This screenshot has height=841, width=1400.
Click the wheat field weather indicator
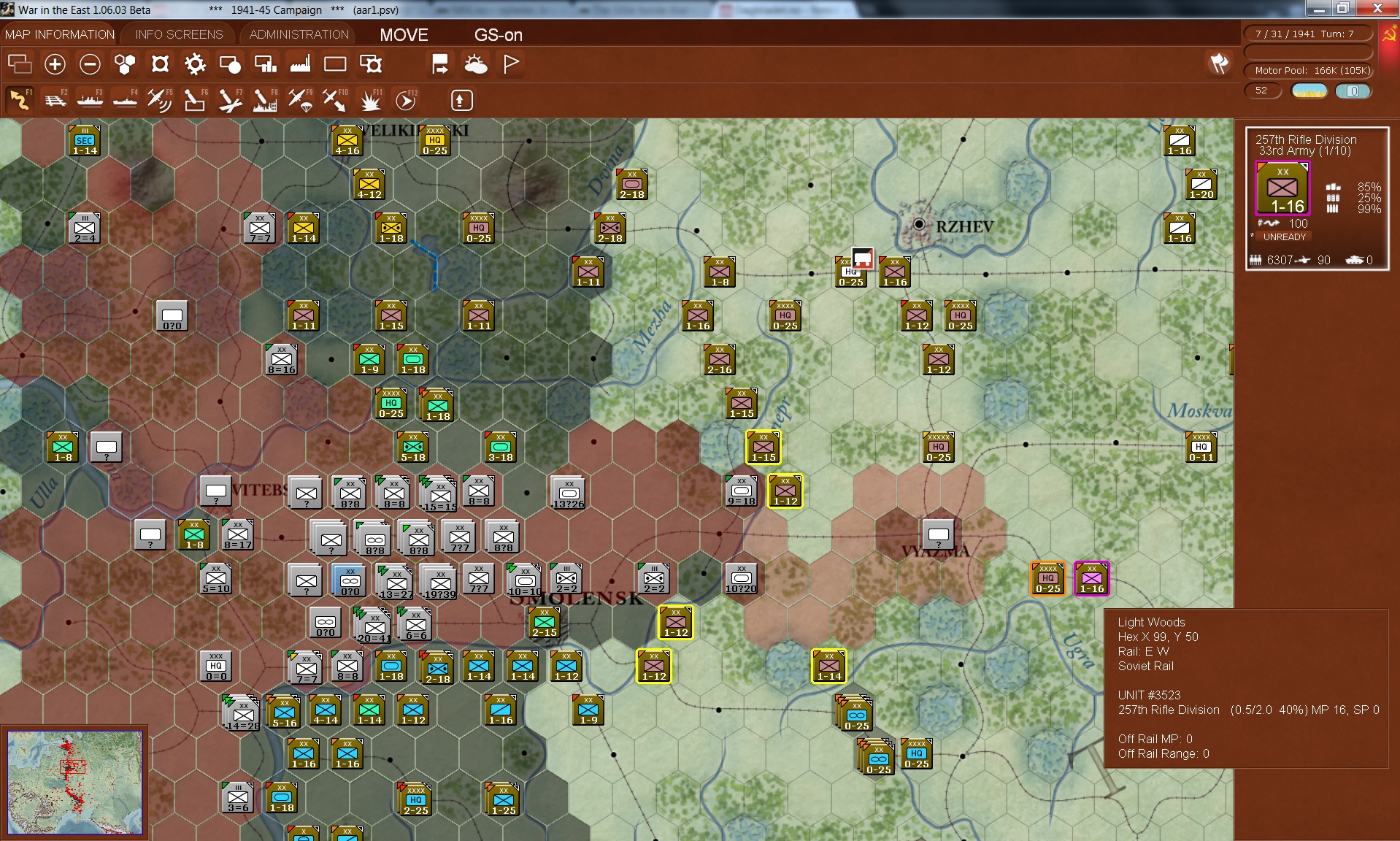click(1309, 91)
